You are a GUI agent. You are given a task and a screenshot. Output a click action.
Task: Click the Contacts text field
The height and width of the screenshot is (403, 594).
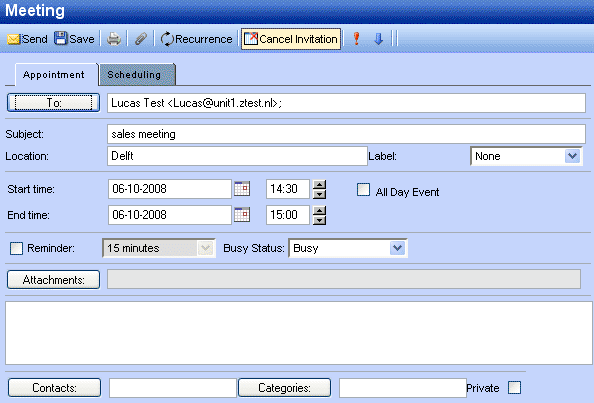tap(173, 387)
